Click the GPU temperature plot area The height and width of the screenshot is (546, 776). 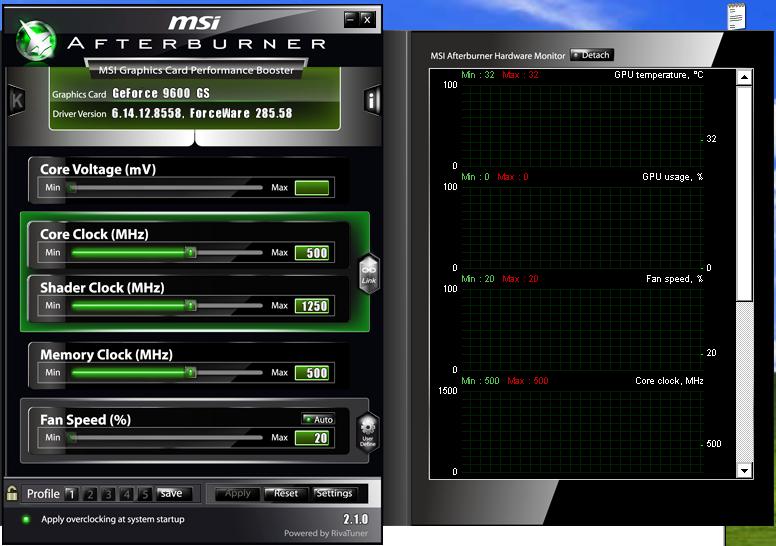click(582, 125)
